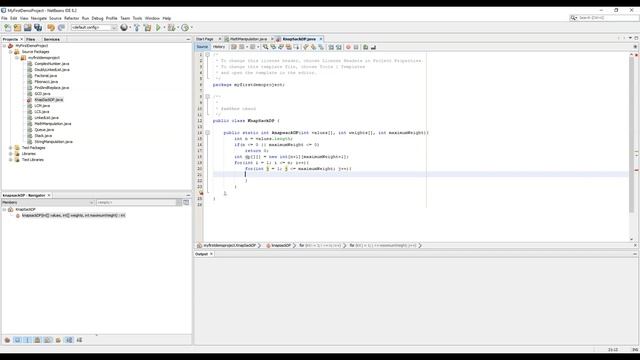Viewport: 640px width, 360px height.
Task: Open the File menu
Action: point(4,18)
